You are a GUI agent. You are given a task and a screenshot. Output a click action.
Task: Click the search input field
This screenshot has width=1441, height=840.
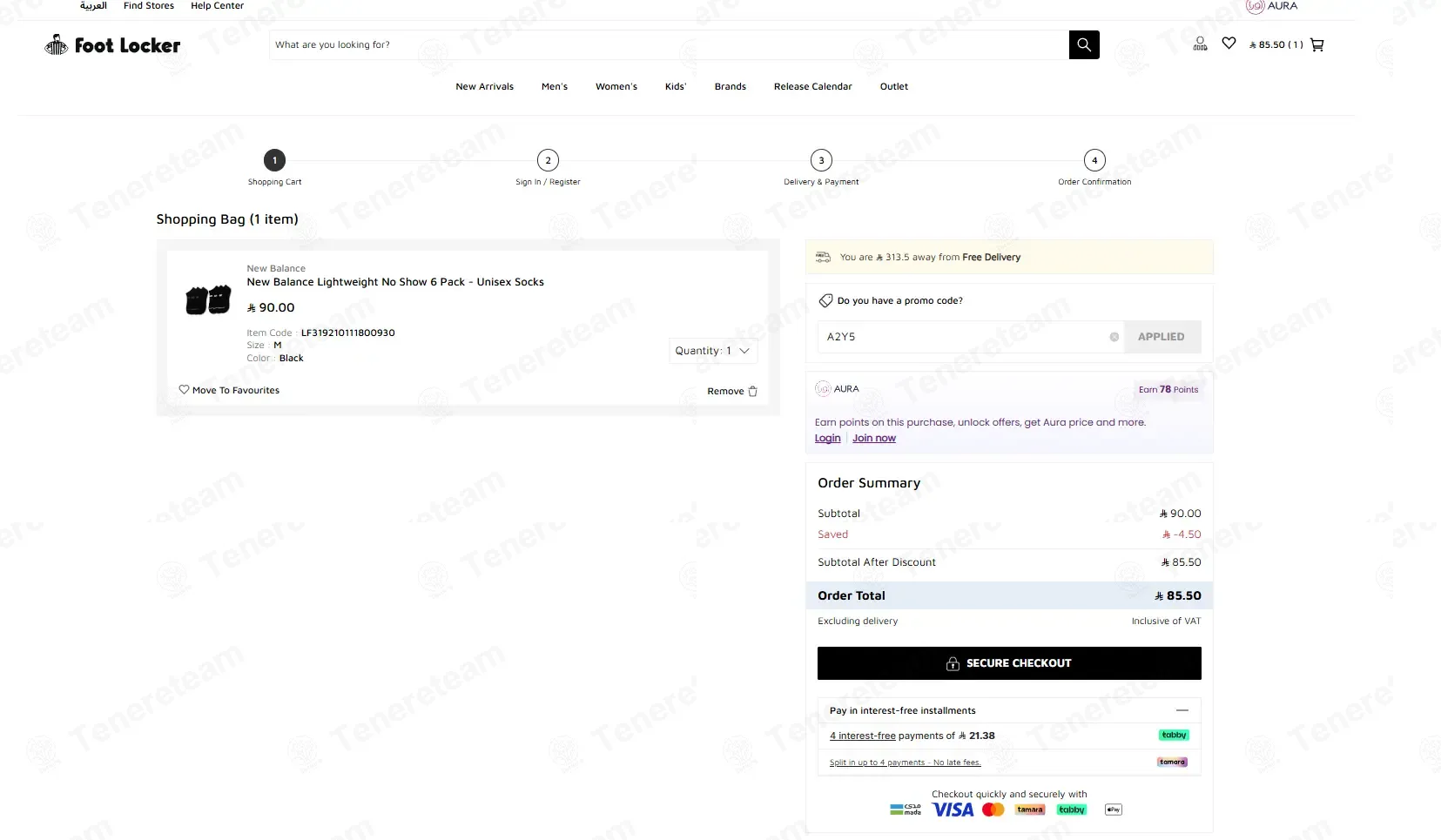point(669,44)
